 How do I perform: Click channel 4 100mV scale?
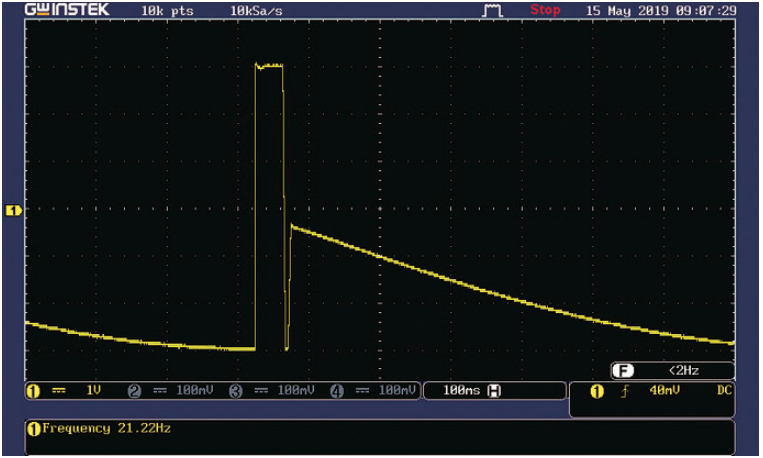[x=397, y=390]
